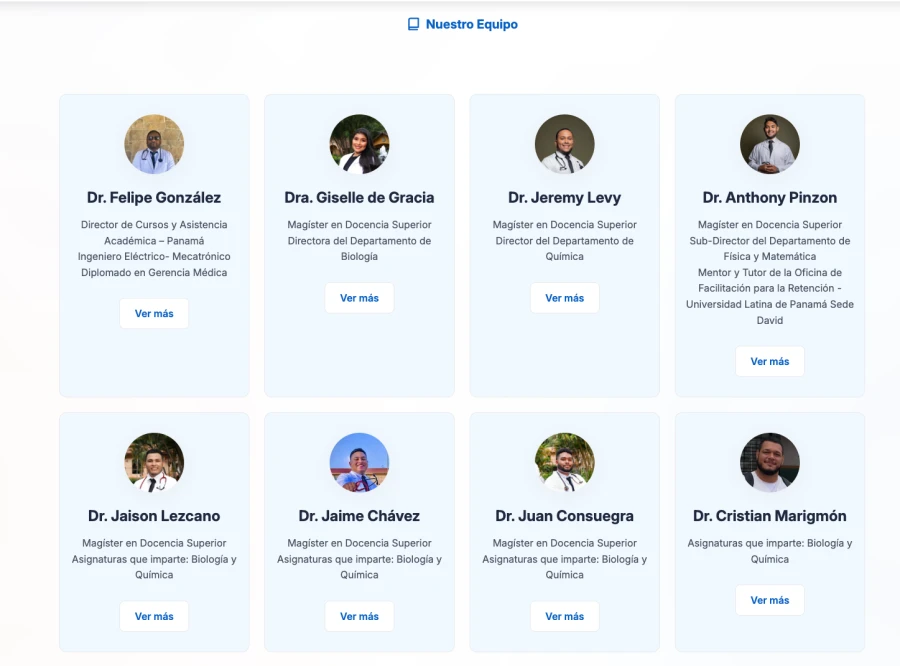Open the avatar on Dr. Anthony Pinzon's card
This screenshot has width=900, height=666.
coord(769,144)
